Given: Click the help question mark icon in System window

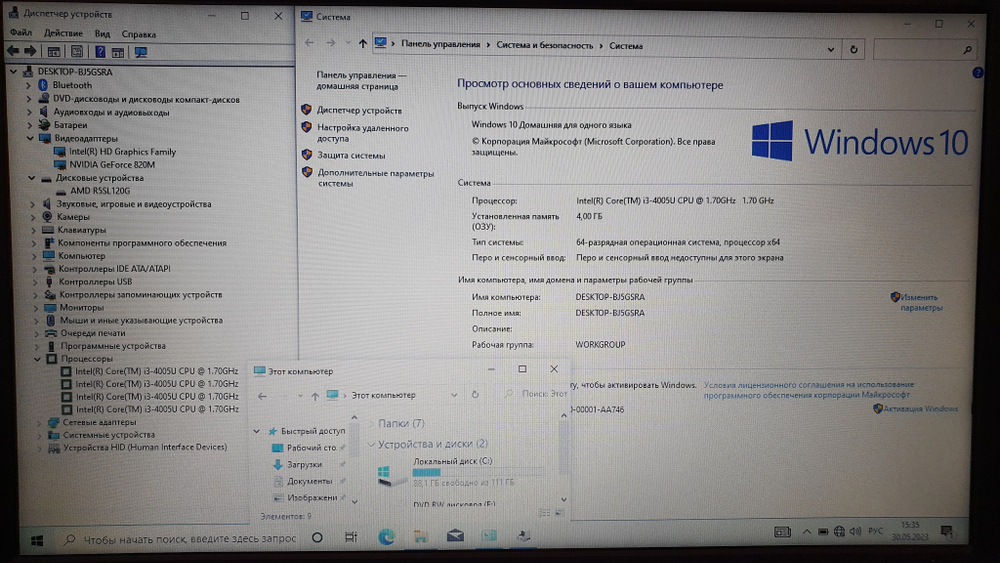Looking at the screenshot, I should point(978,73).
